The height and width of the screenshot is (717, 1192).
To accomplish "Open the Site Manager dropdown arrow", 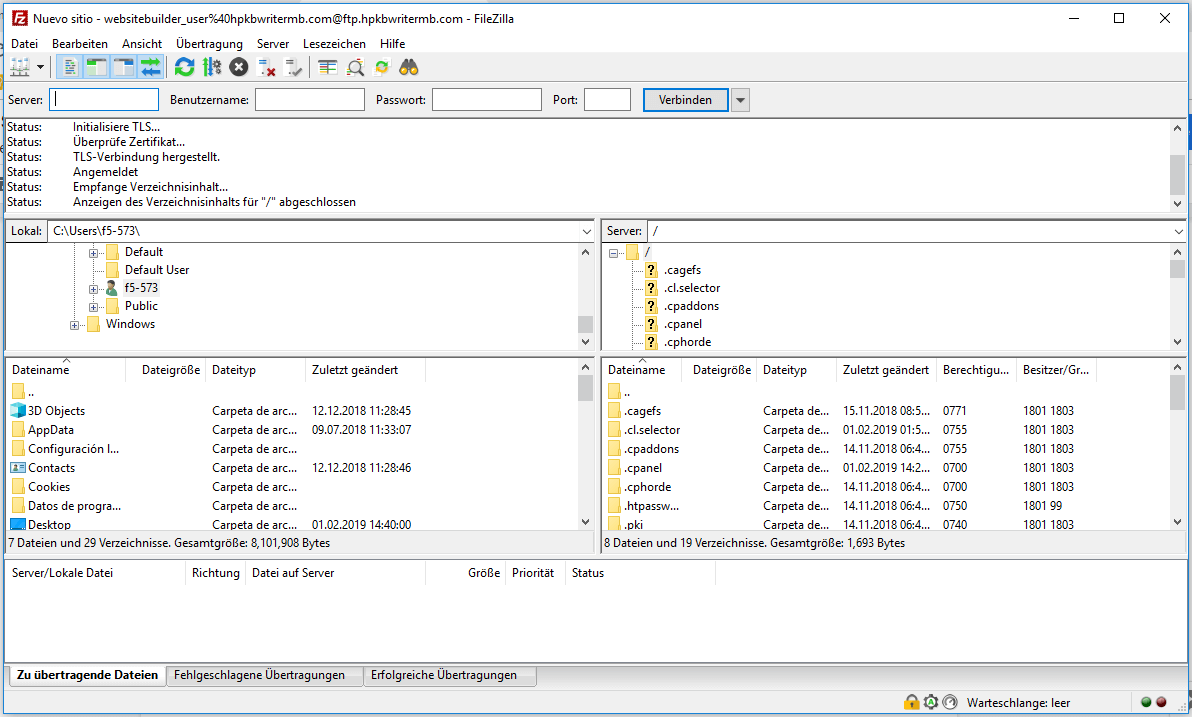I will tap(40, 68).
